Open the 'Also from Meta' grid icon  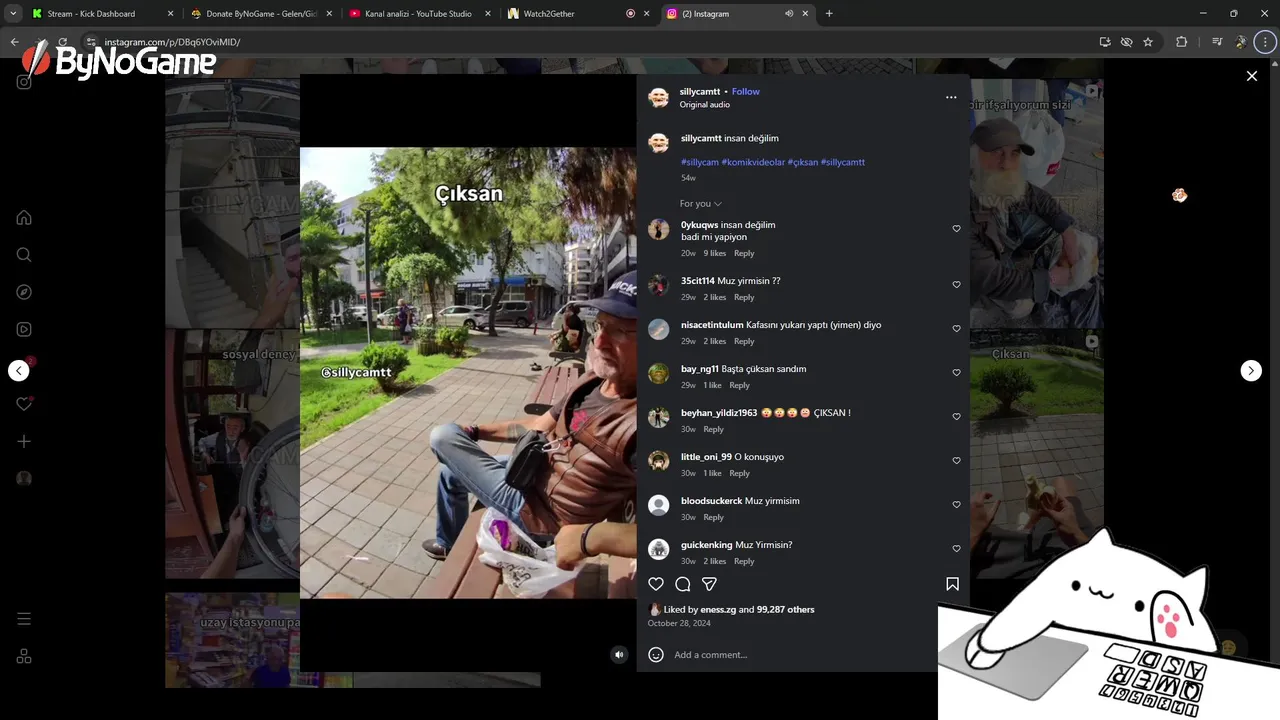pos(24,656)
